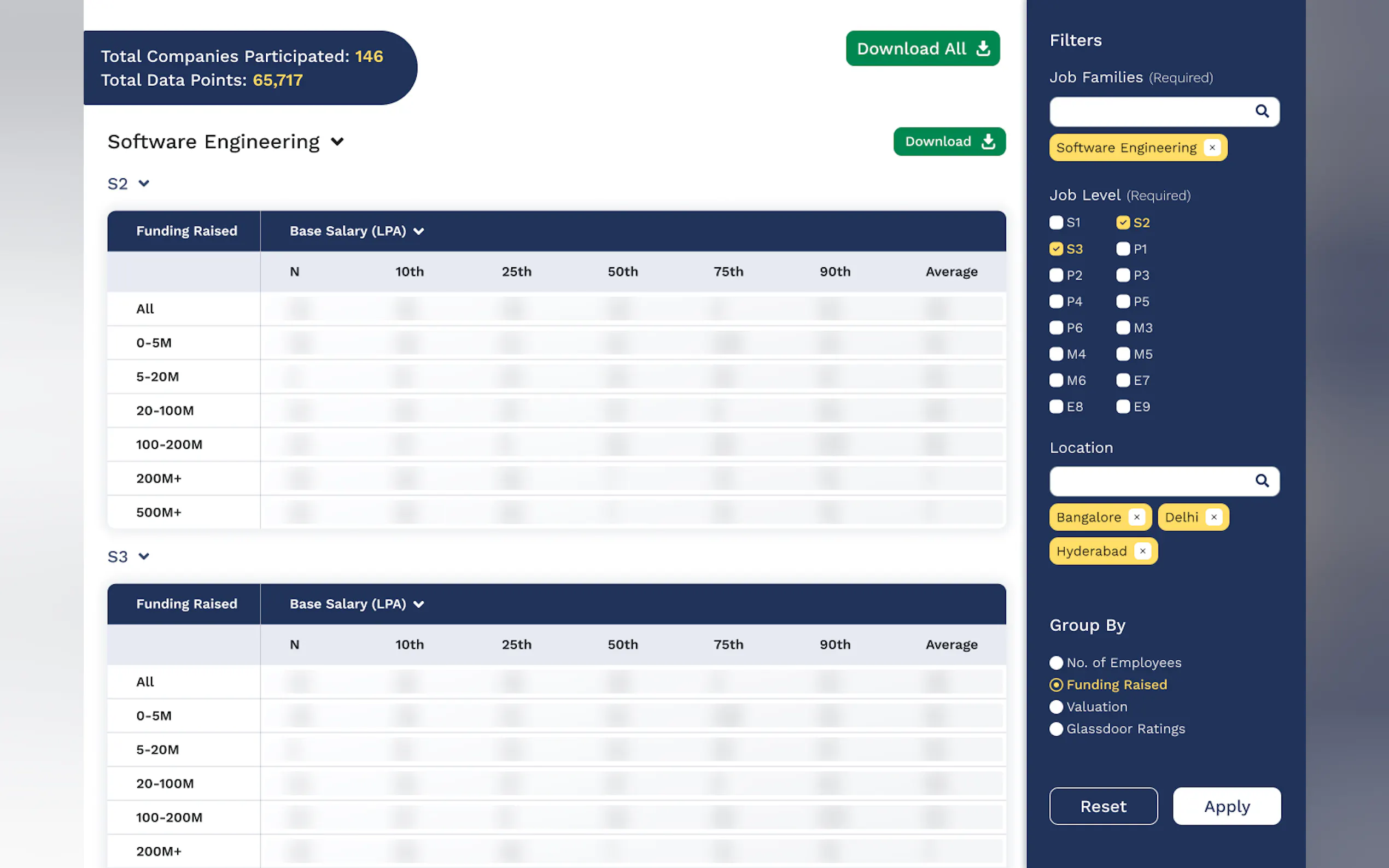The image size is (1389, 868).
Task: Remove the Delhi location tag
Action: click(x=1213, y=517)
